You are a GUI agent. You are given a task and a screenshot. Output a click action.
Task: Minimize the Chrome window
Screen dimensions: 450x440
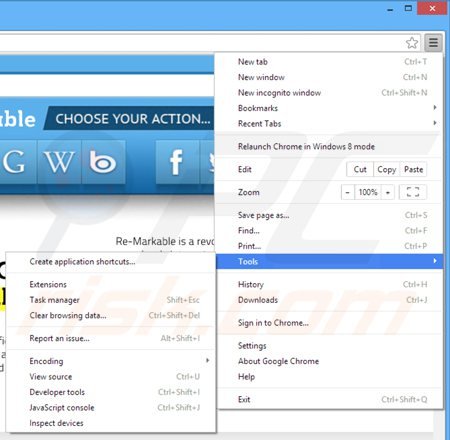tap(390, 9)
